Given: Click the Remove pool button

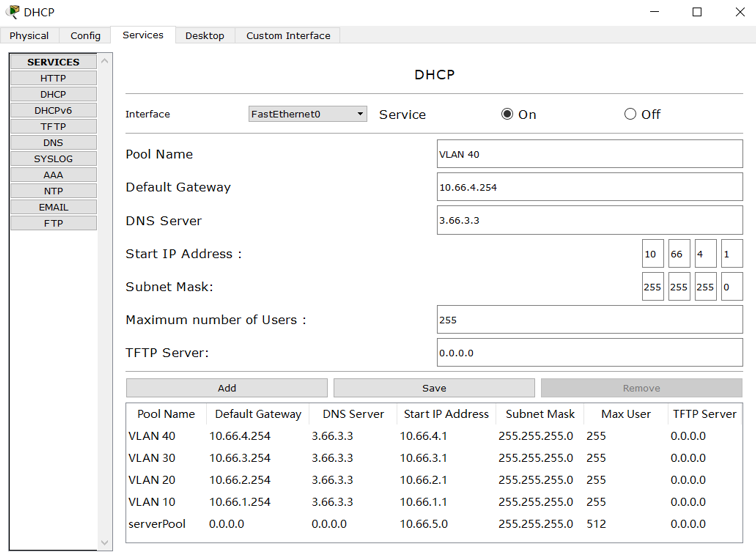Looking at the screenshot, I should (x=641, y=388).
